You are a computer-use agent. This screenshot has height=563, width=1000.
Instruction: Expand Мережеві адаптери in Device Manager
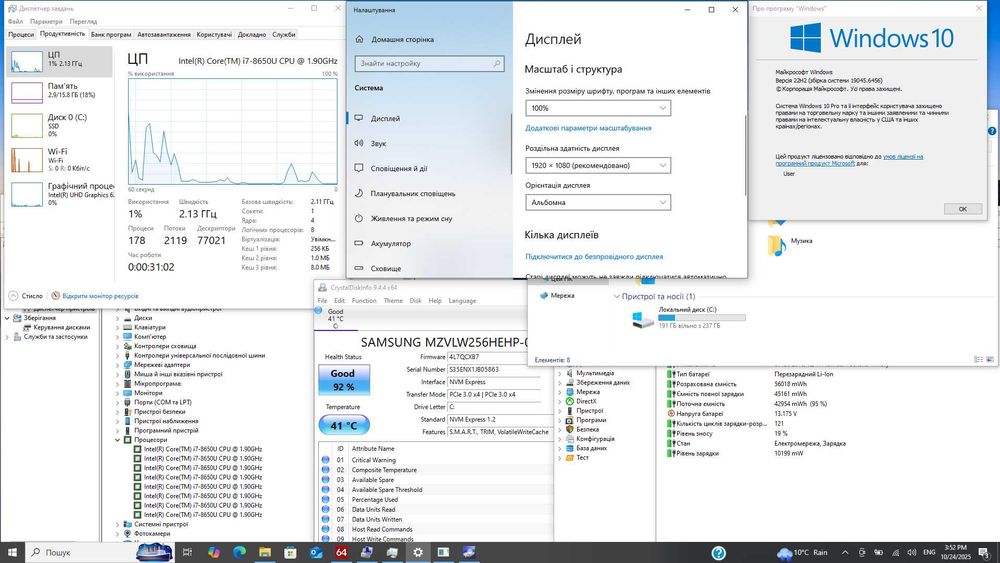tap(118, 365)
